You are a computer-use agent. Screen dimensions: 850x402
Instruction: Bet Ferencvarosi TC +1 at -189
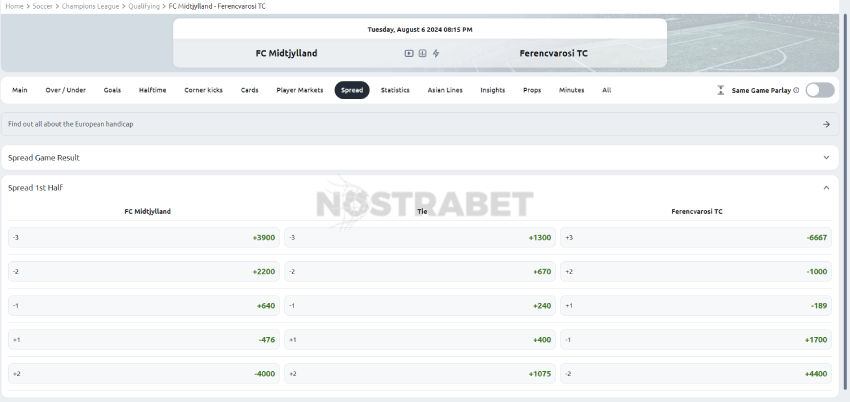696,306
